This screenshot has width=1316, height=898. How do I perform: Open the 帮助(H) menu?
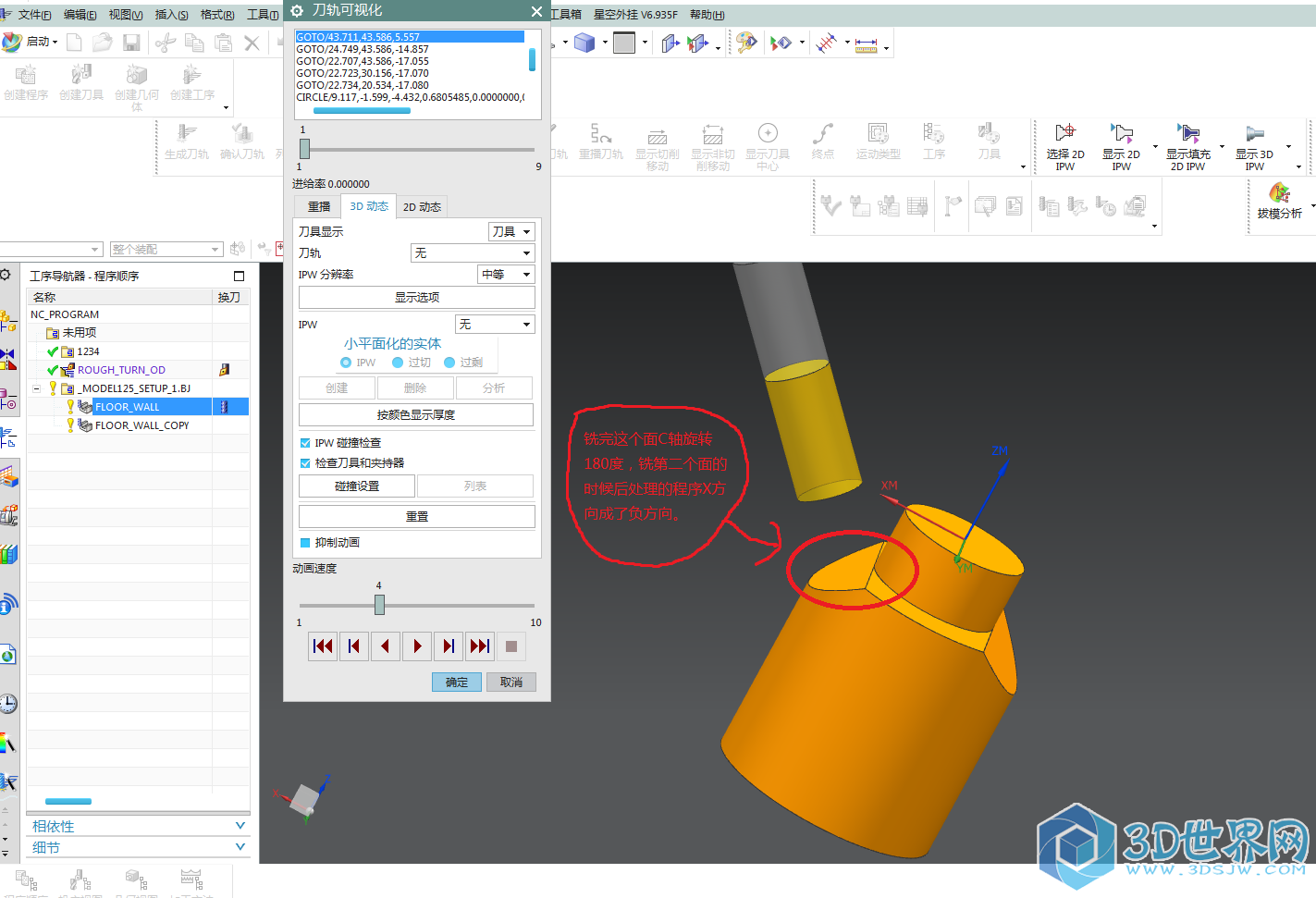point(707,15)
